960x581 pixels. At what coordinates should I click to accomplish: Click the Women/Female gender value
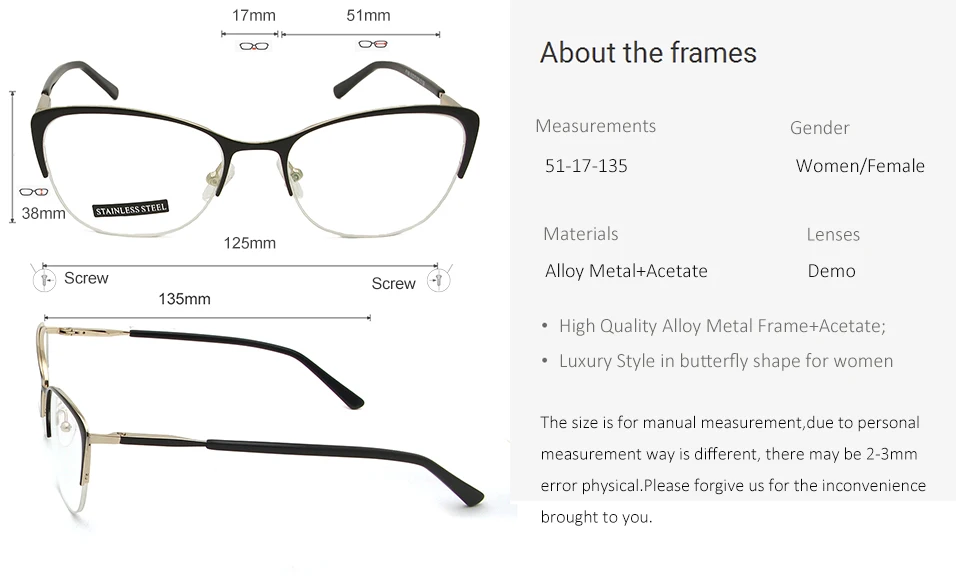860,166
